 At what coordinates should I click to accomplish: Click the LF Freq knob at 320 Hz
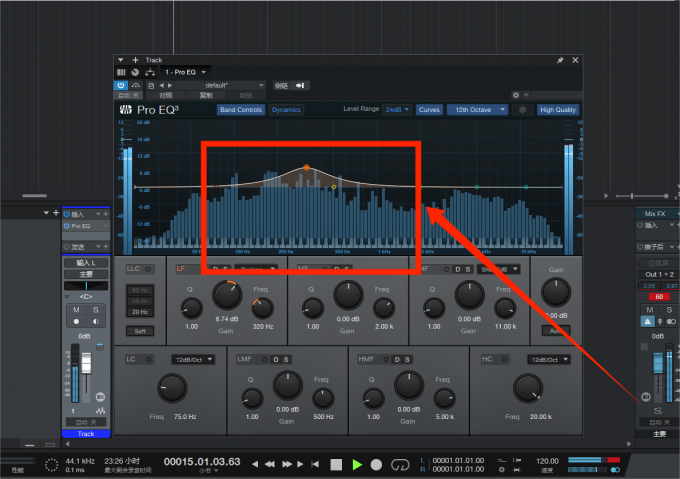tap(262, 308)
